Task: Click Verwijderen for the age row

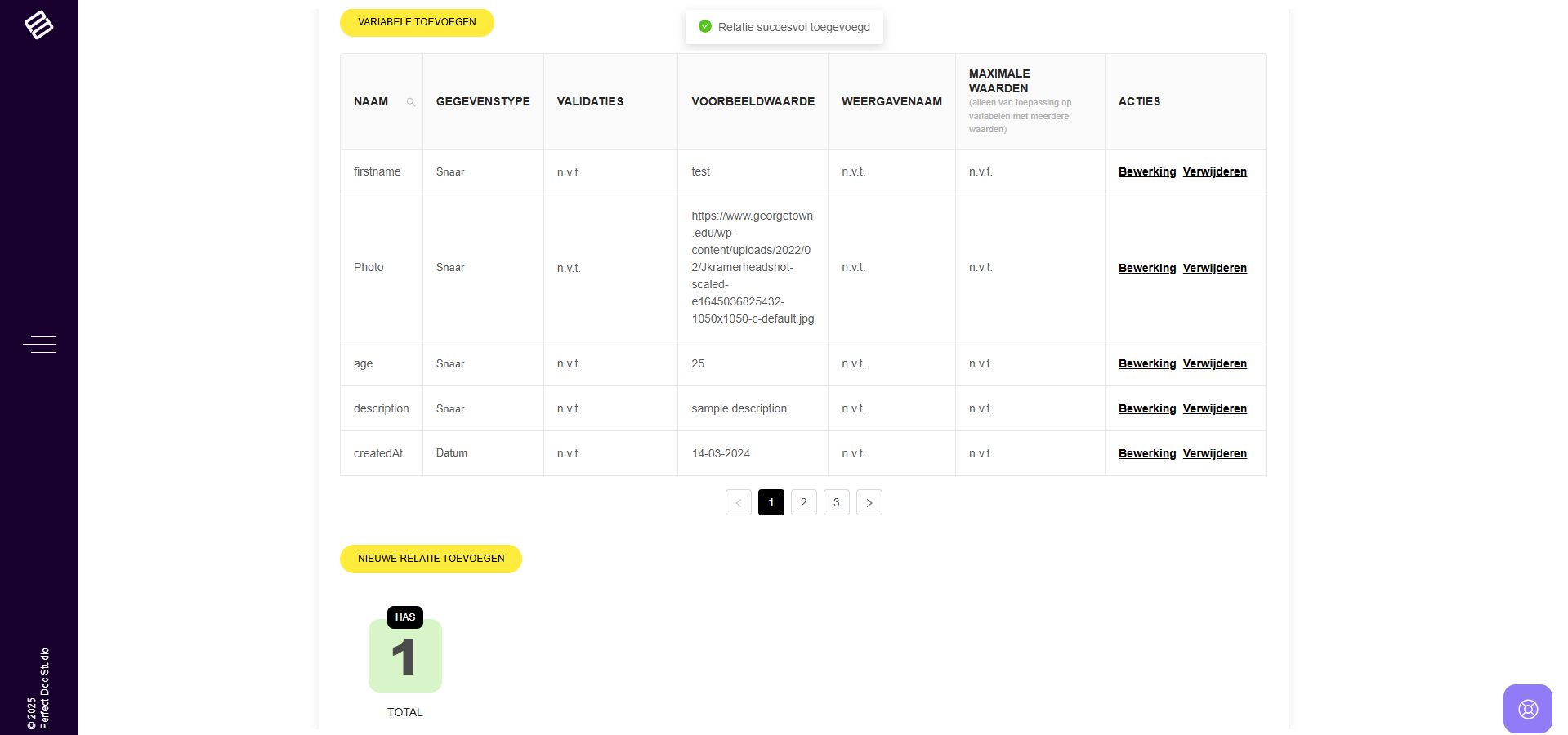Action: pos(1214,363)
